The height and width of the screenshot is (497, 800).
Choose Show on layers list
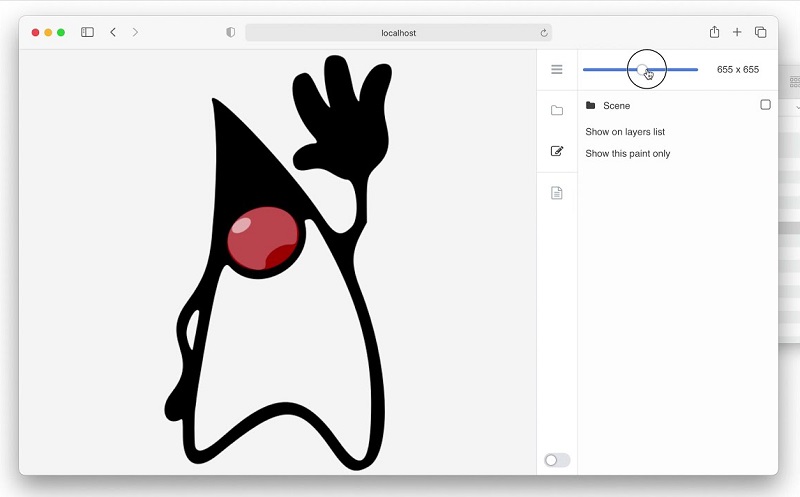click(x=625, y=132)
